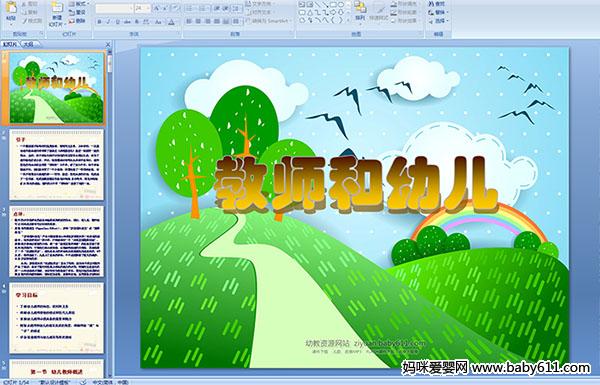The image size is (600, 385).
Task: Toggle Italic formatting in Font group
Action: coord(108,22)
